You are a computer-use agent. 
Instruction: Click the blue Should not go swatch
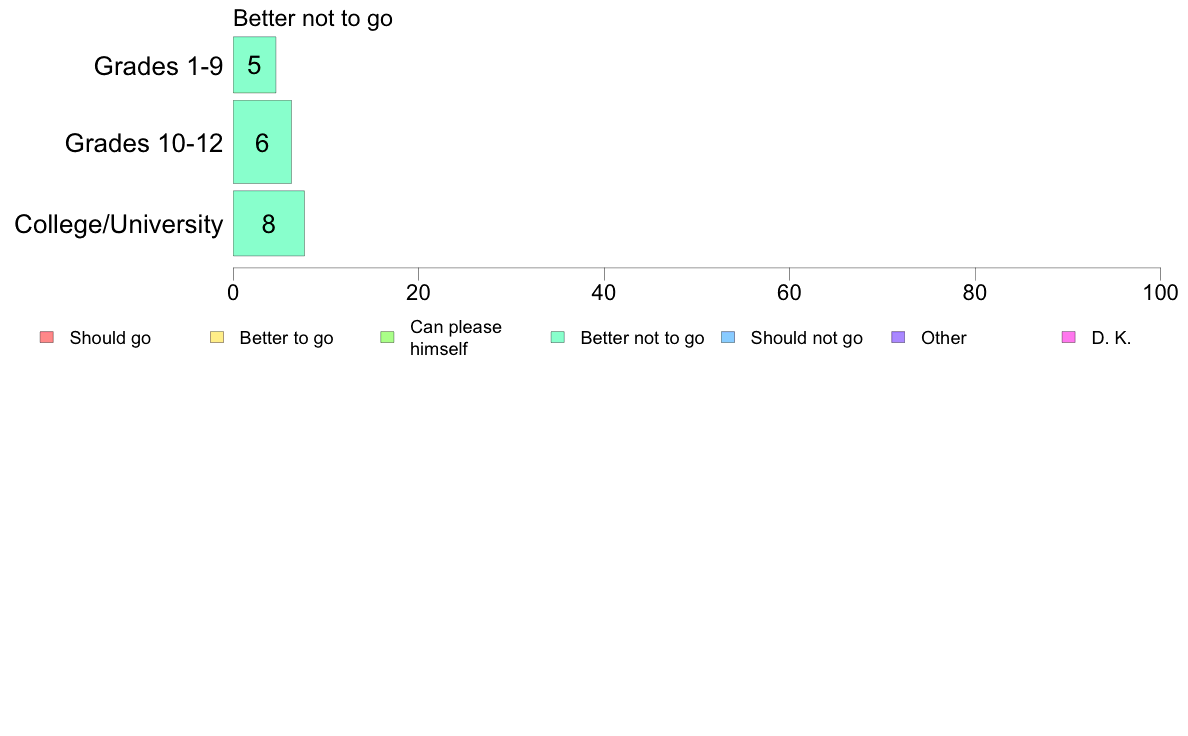[x=728, y=337]
